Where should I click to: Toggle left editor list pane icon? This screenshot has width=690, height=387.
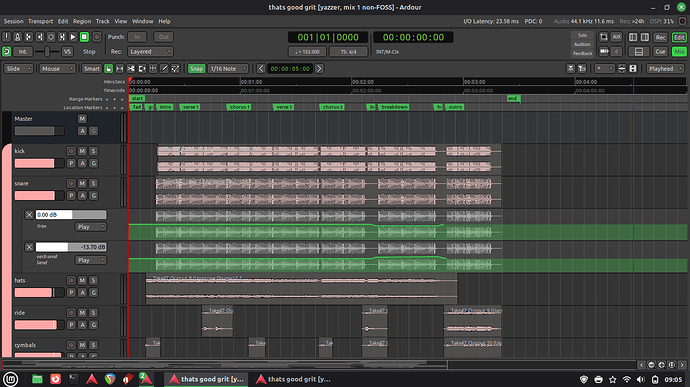633,37
